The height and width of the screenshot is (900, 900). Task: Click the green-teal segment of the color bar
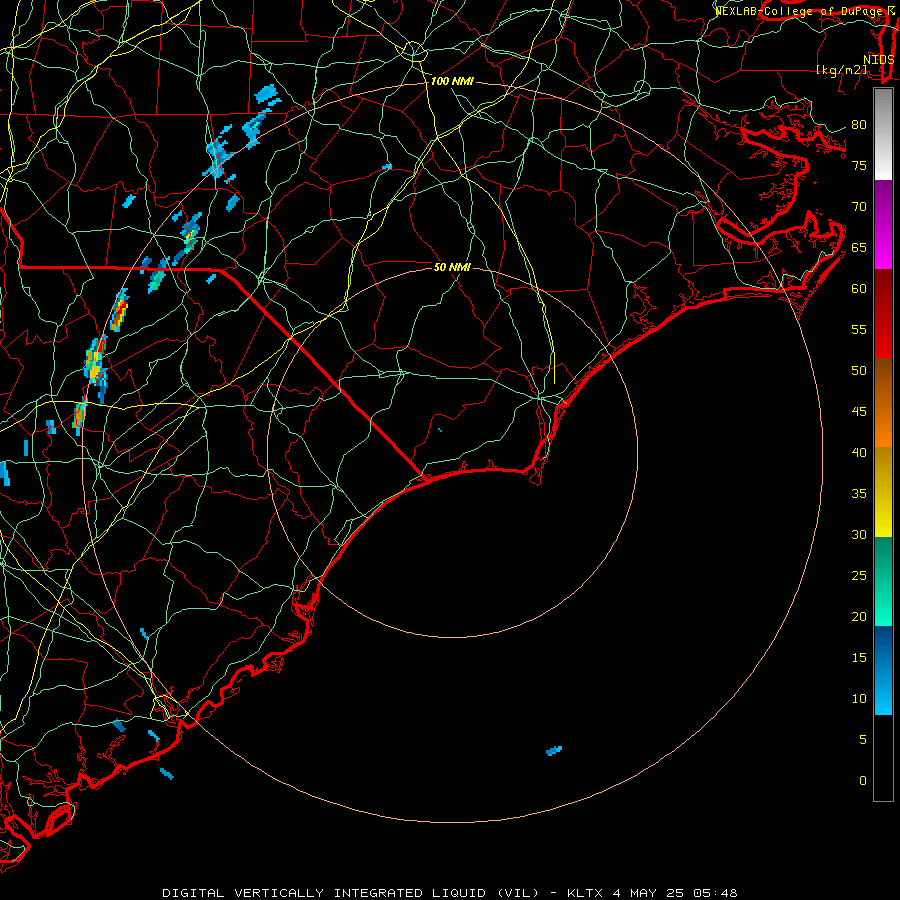pos(883,581)
